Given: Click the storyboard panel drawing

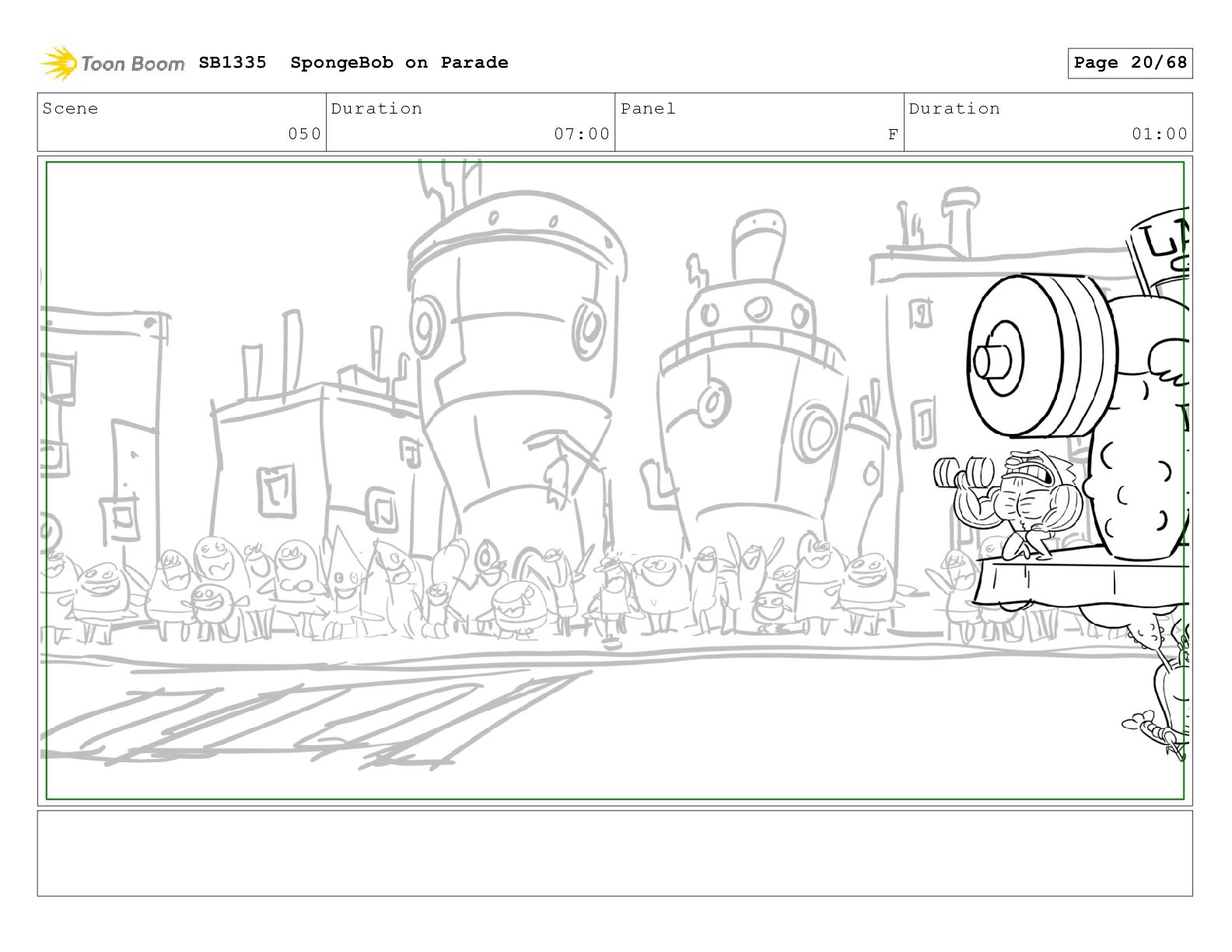Looking at the screenshot, I should pos(614,481).
